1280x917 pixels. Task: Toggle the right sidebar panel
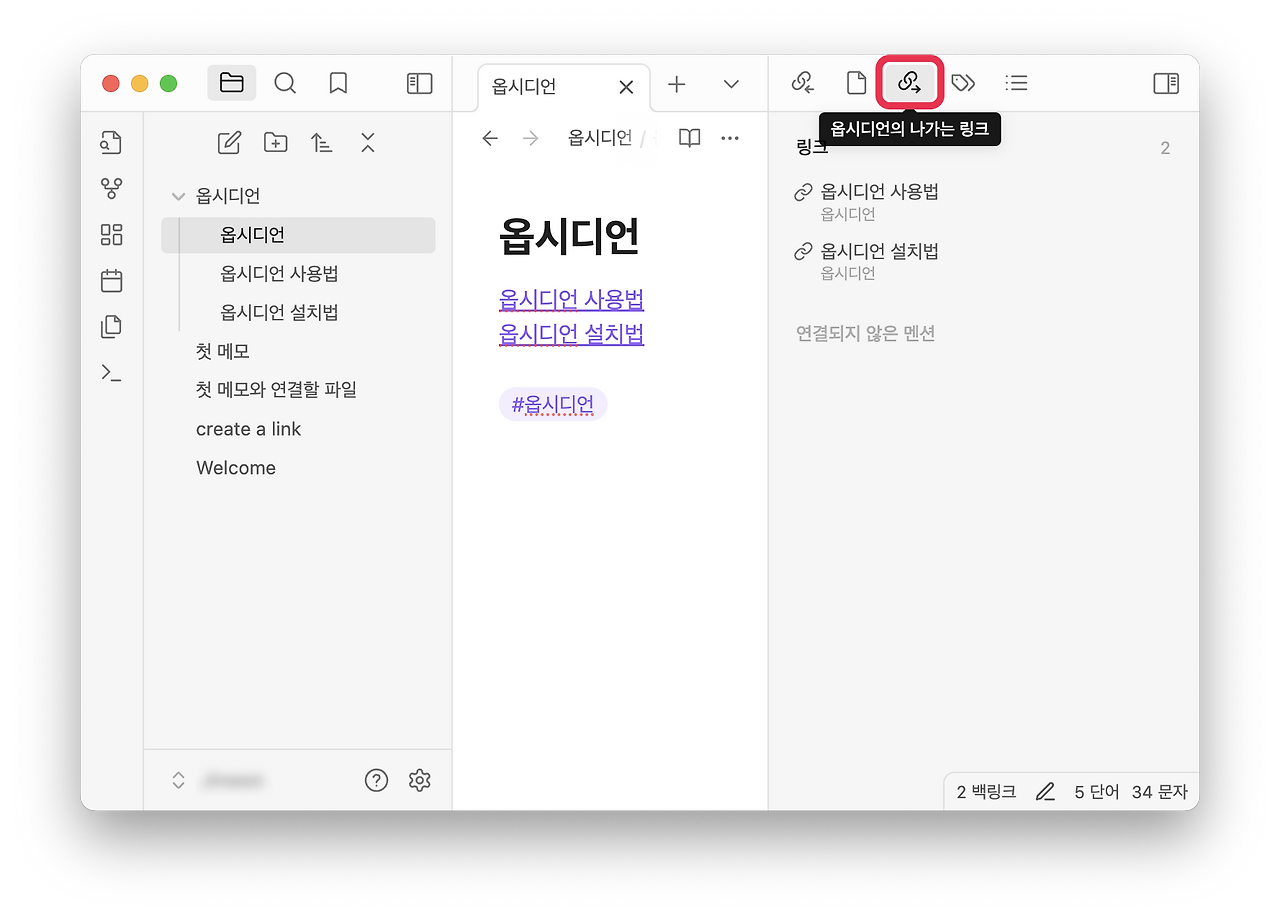click(1166, 83)
